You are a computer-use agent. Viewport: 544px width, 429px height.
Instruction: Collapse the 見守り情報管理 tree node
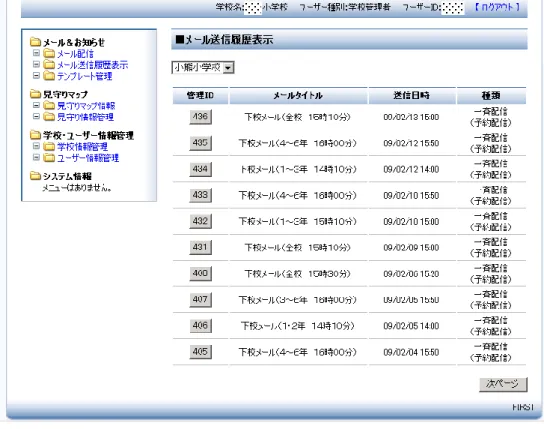tap(36, 117)
